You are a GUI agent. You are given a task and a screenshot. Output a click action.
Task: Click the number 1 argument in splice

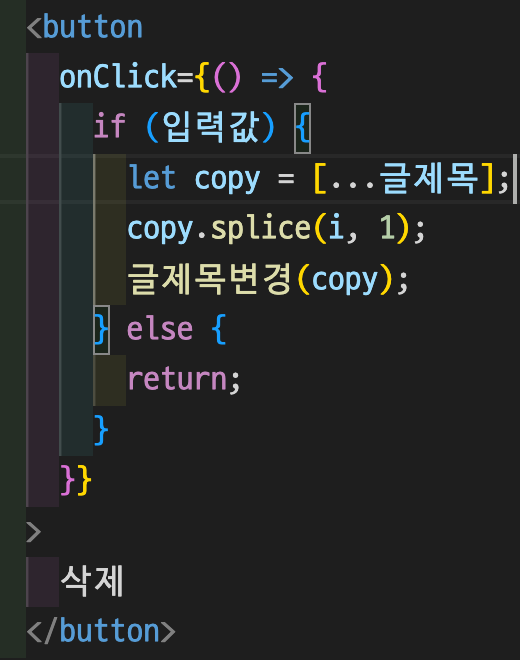click(x=387, y=228)
